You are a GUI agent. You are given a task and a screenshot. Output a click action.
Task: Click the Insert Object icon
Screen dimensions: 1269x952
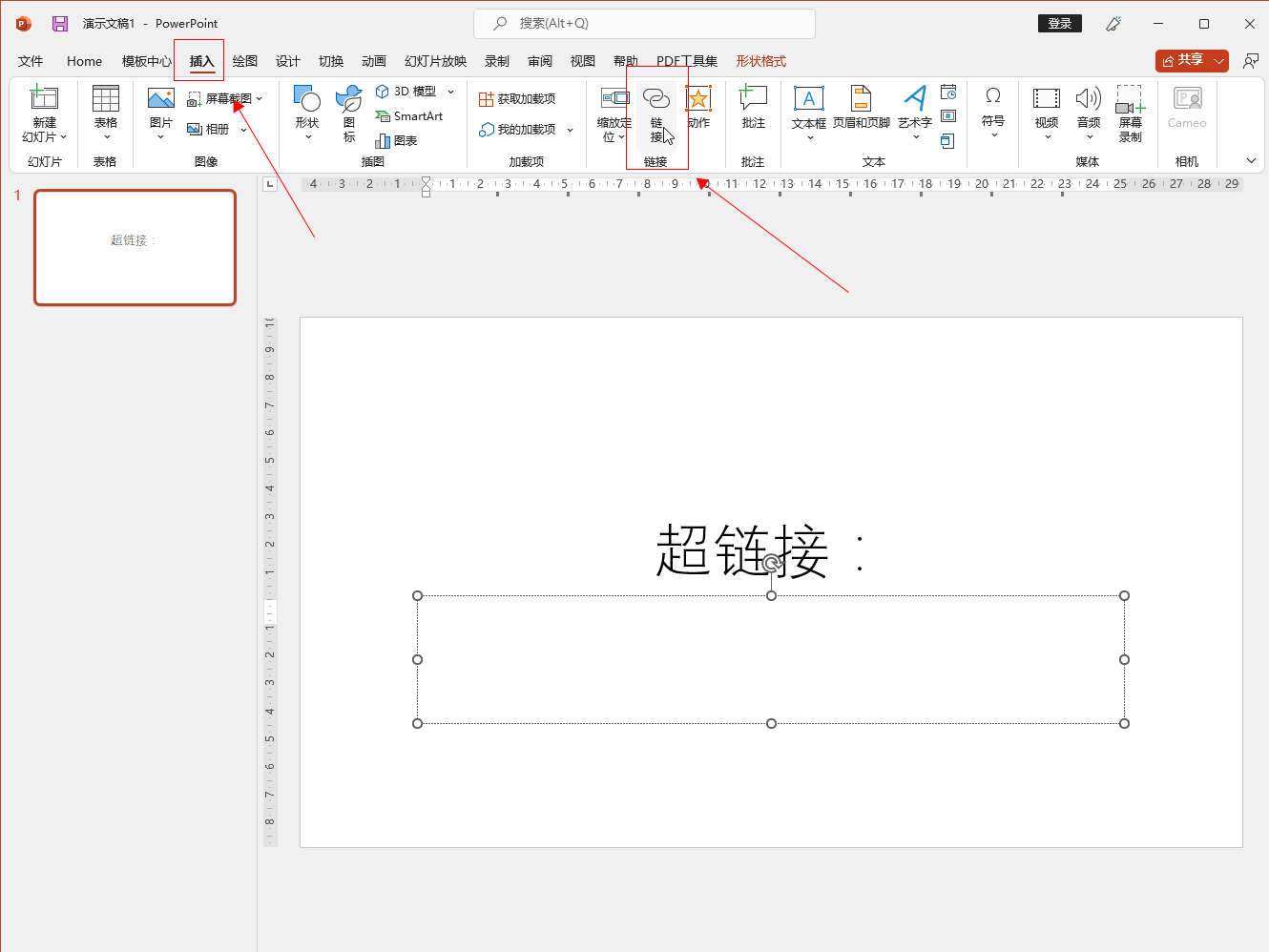point(947,141)
